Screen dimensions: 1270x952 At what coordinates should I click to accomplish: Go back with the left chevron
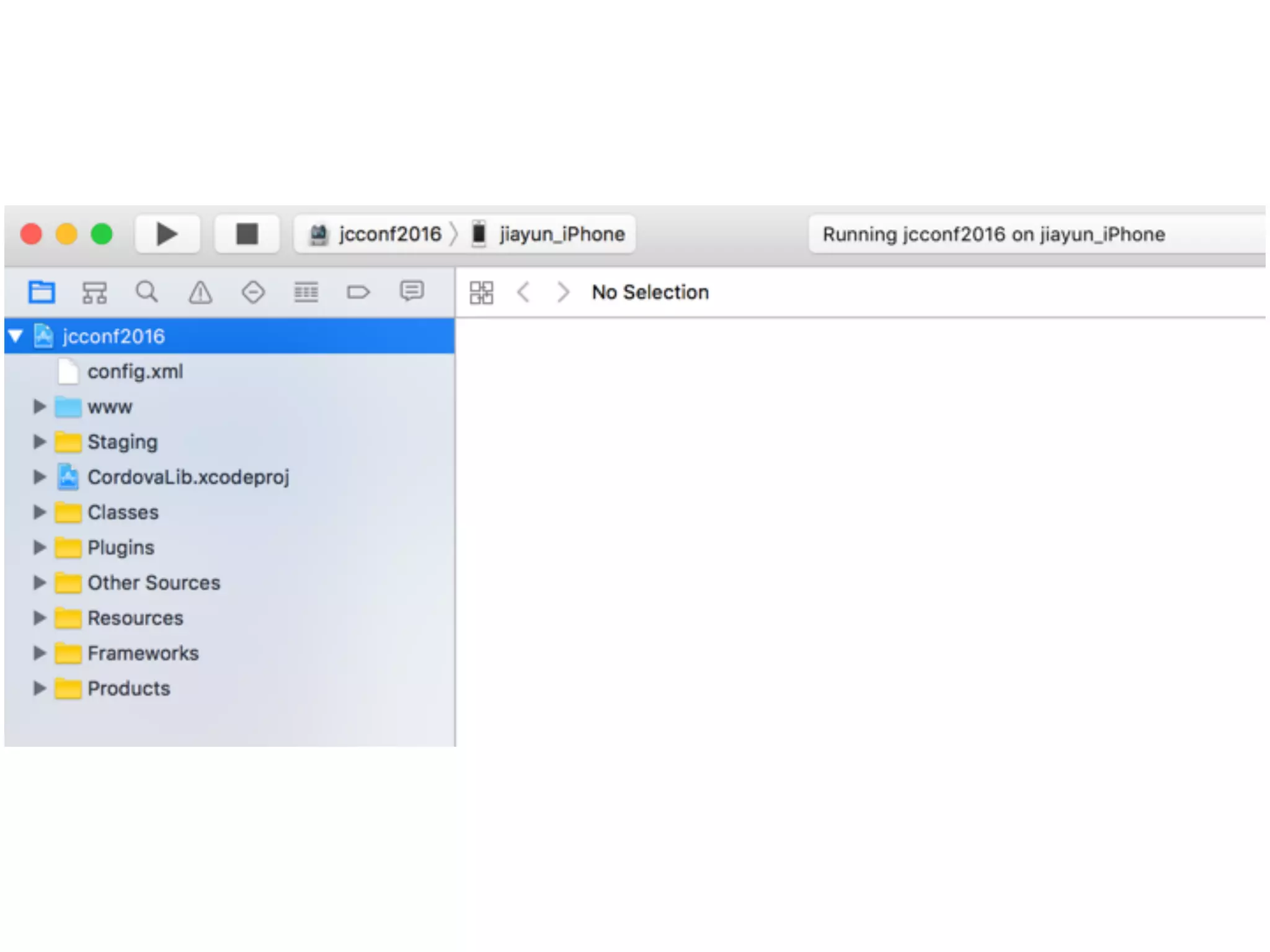click(x=523, y=292)
